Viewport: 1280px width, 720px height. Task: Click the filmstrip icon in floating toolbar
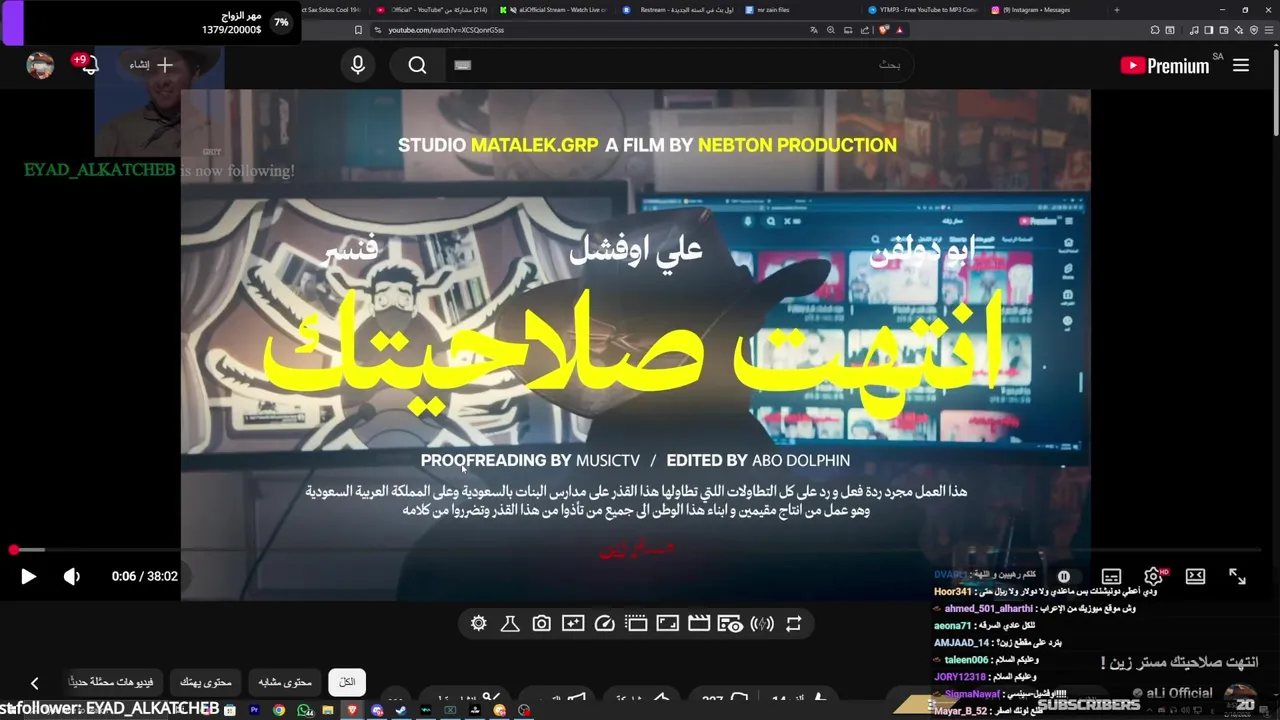click(636, 623)
